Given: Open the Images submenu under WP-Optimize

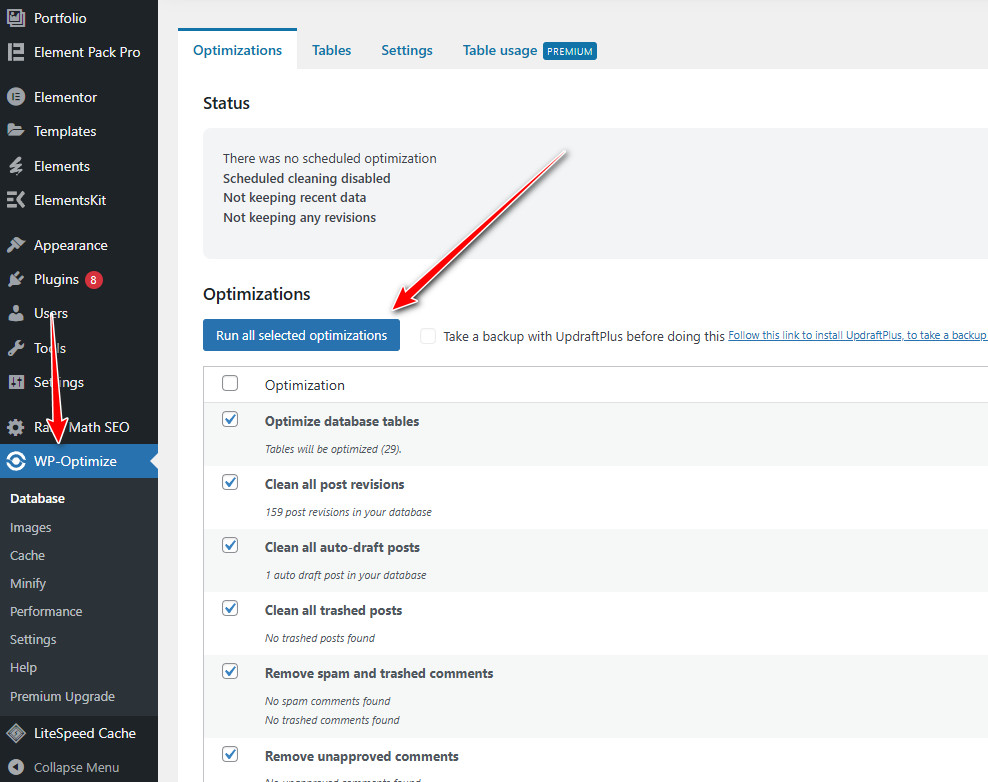Looking at the screenshot, I should coord(30,527).
